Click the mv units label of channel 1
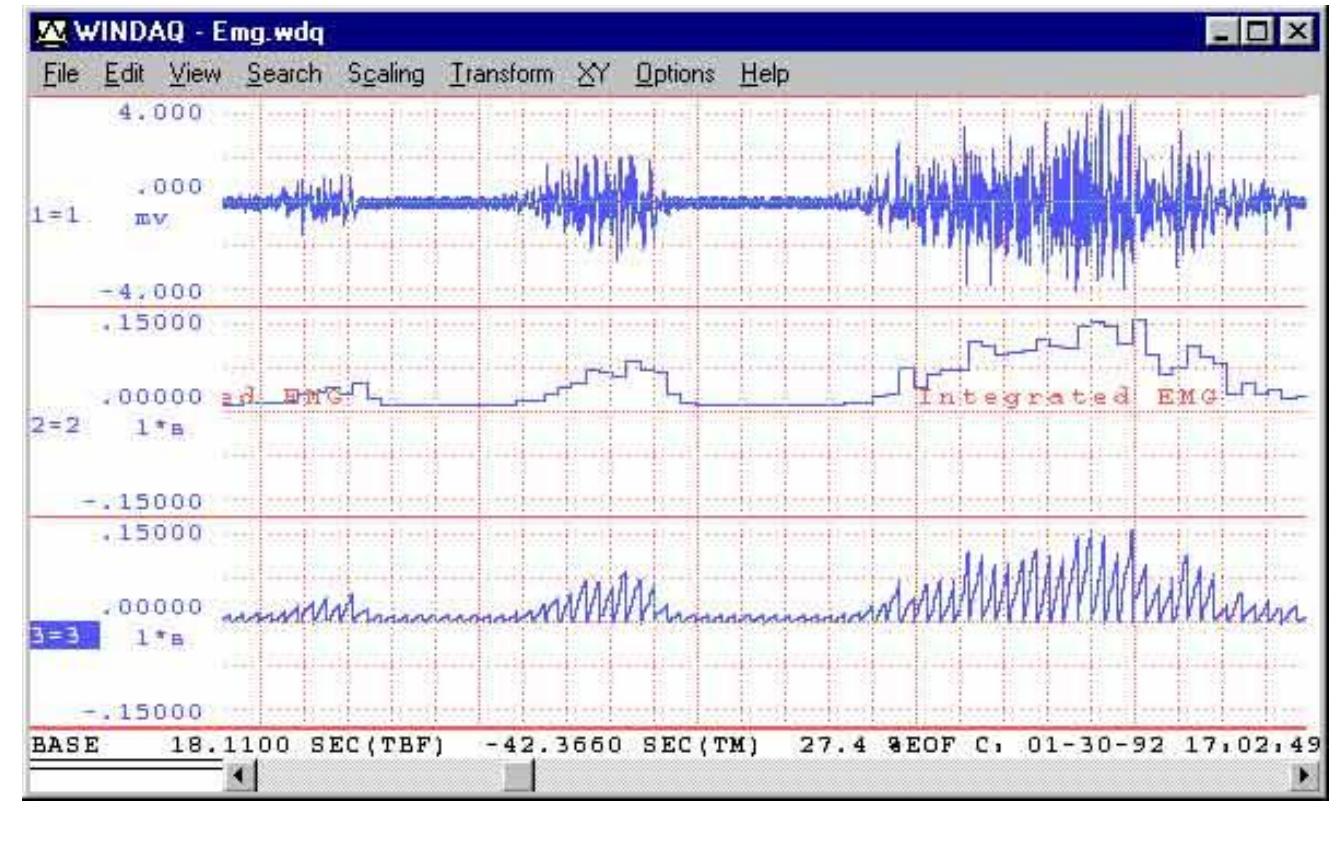This screenshot has height=850, width=1338. click(x=151, y=220)
